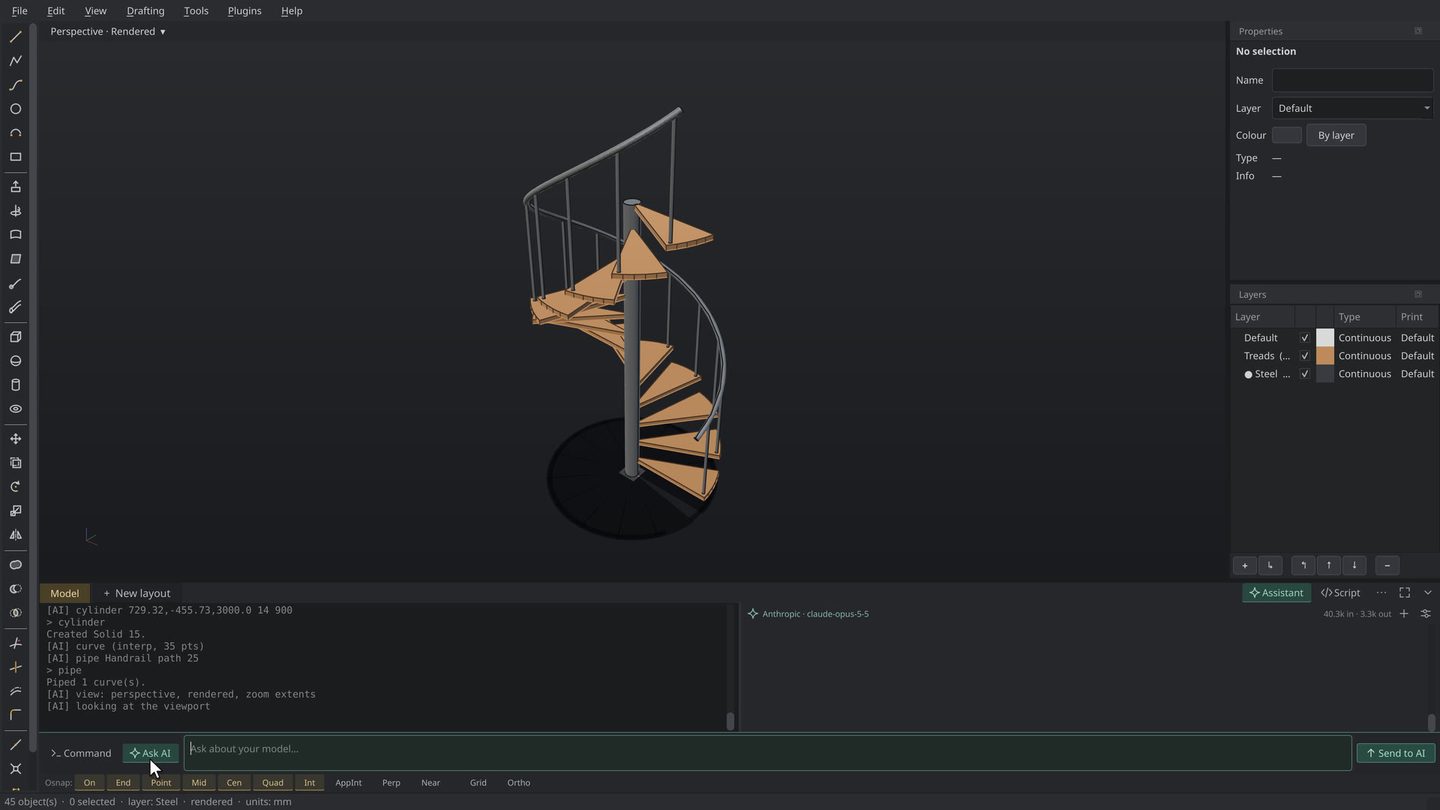Move the layer up with the up arrow

pyautogui.click(x=1328, y=565)
